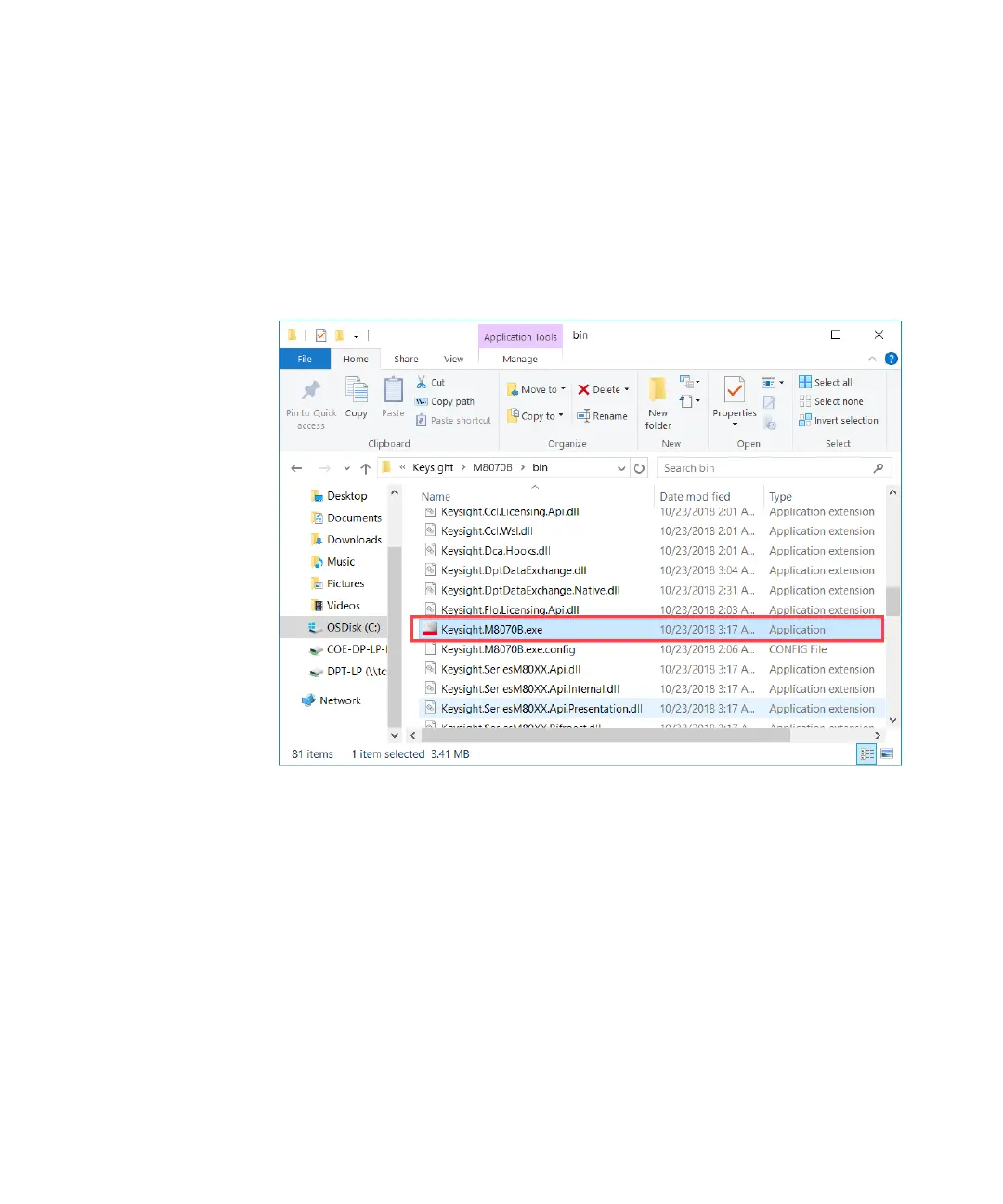Screen dimensions: 1003x1204
Task: Open the Copy to dropdown
Action: point(535,415)
